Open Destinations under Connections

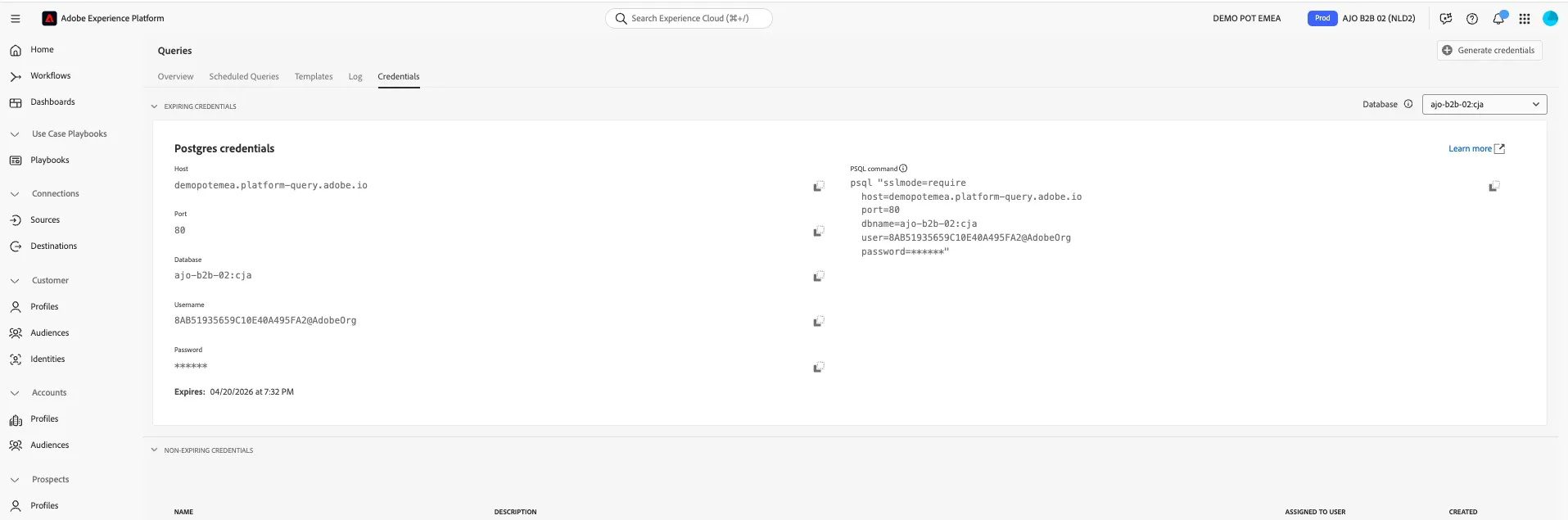click(53, 246)
